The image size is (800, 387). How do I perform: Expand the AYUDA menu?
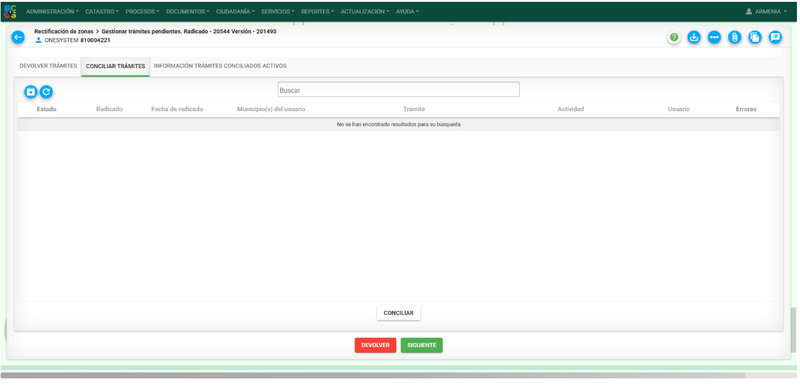(407, 11)
